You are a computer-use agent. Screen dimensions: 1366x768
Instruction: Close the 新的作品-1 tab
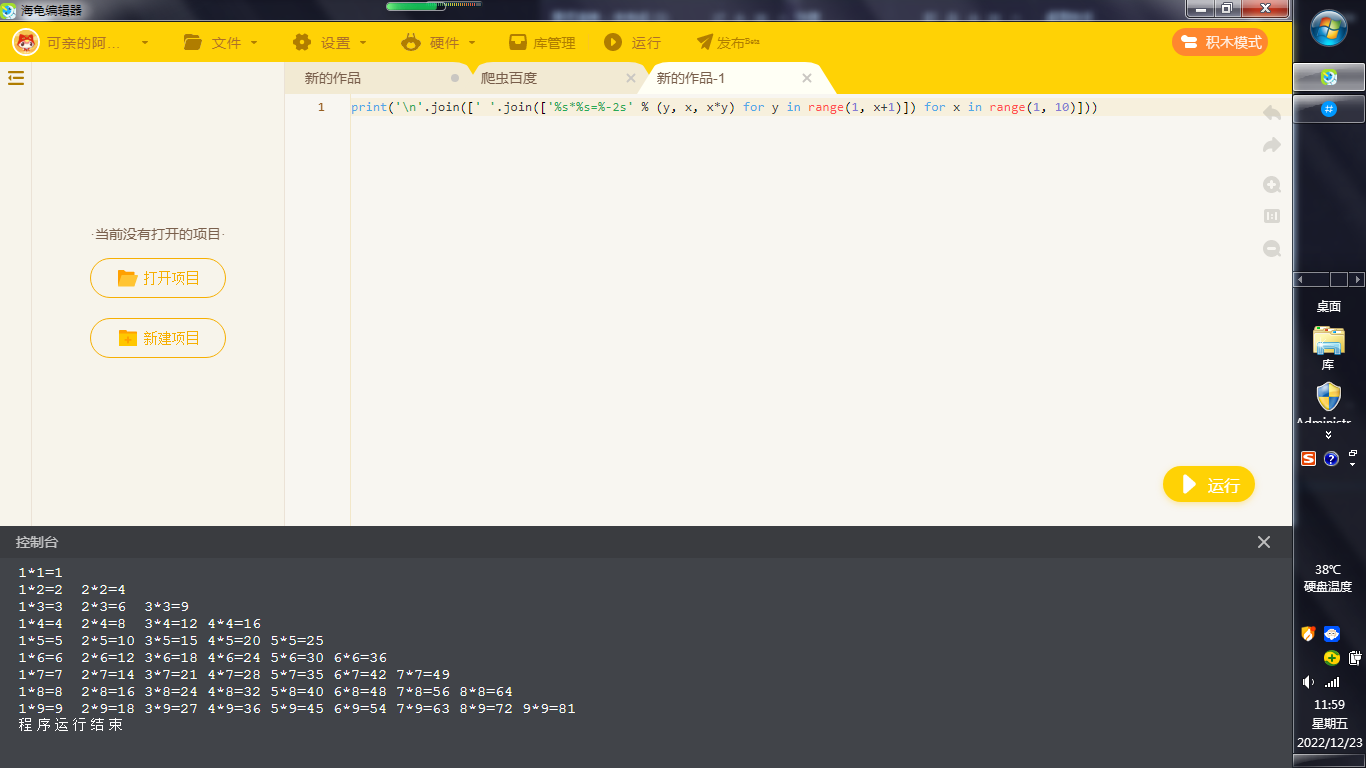pyautogui.click(x=807, y=78)
